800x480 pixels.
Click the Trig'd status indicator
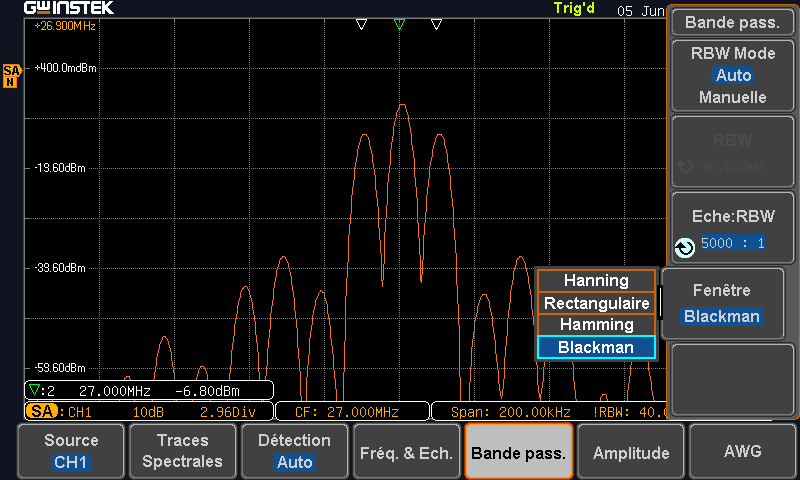point(574,9)
